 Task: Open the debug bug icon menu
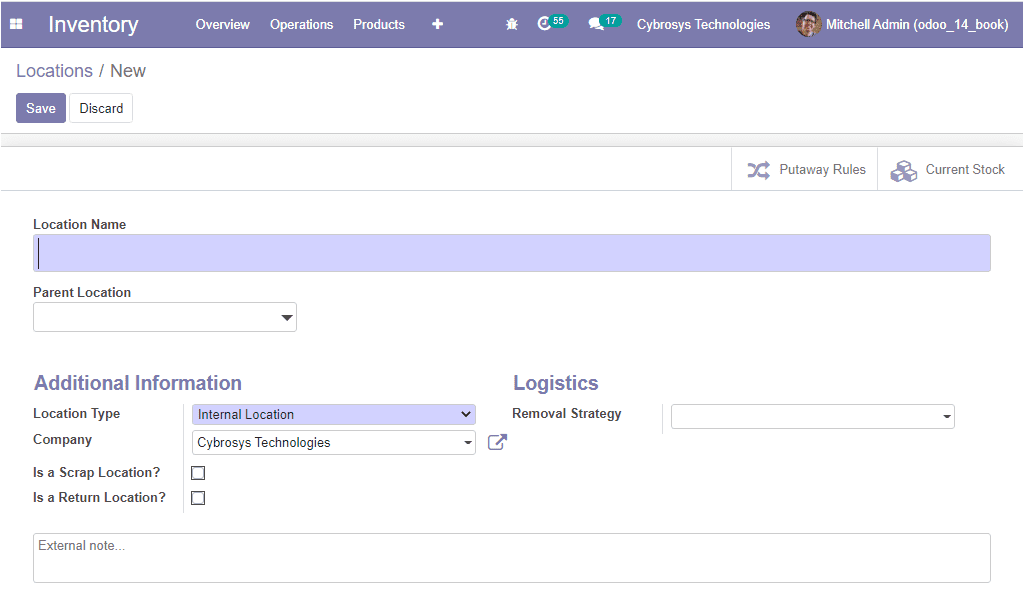pyautogui.click(x=512, y=24)
